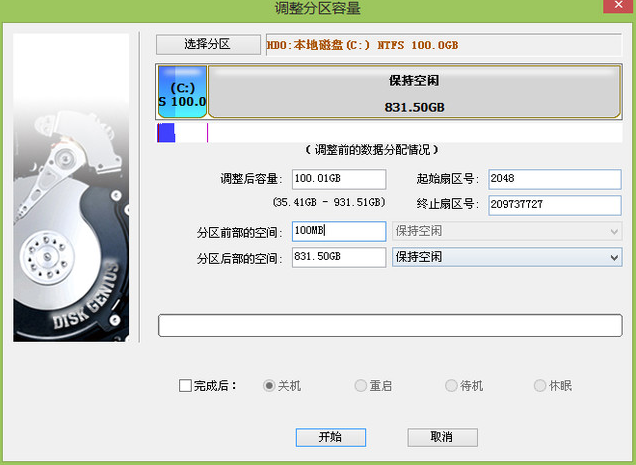
Task: Click the 分区后部的空间 field showing 831.50GB
Action: [339, 257]
